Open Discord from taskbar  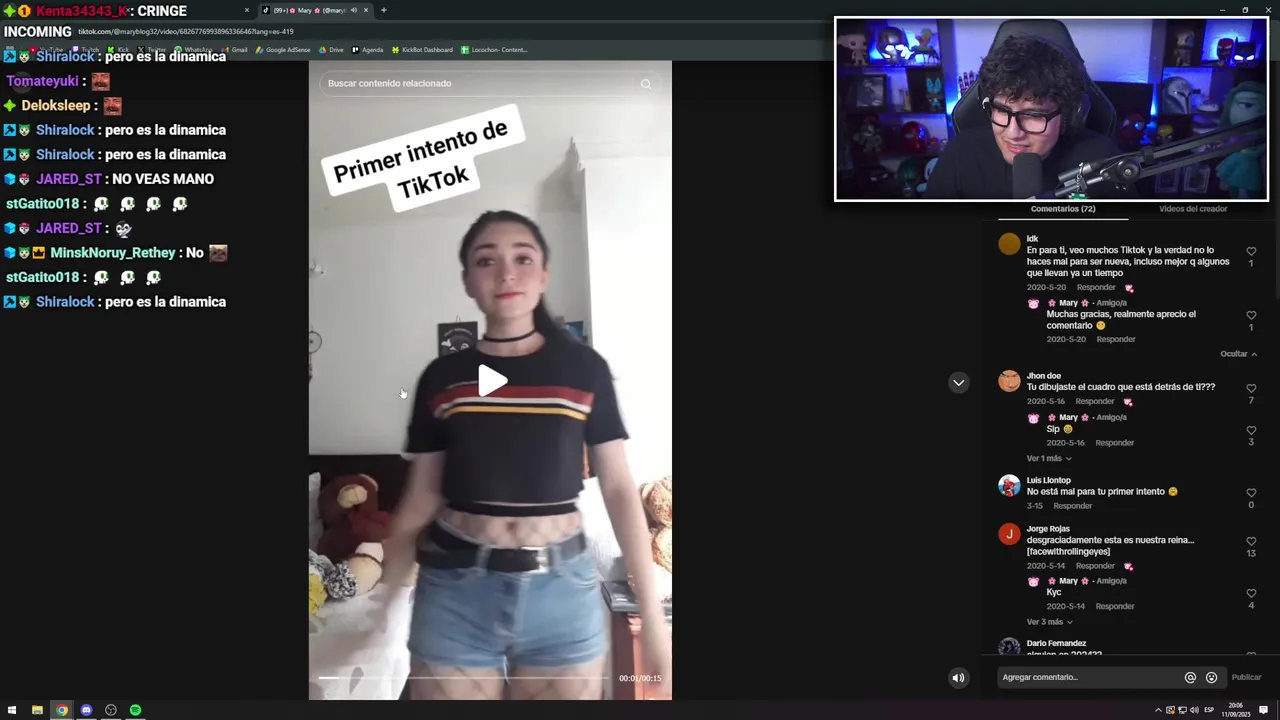(x=86, y=710)
